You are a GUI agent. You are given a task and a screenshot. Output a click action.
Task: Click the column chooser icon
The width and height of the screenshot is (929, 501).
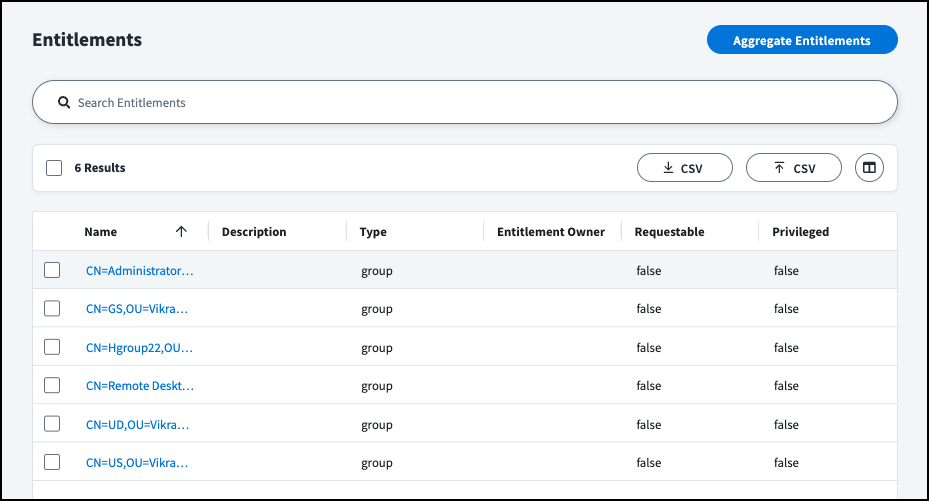coord(869,168)
